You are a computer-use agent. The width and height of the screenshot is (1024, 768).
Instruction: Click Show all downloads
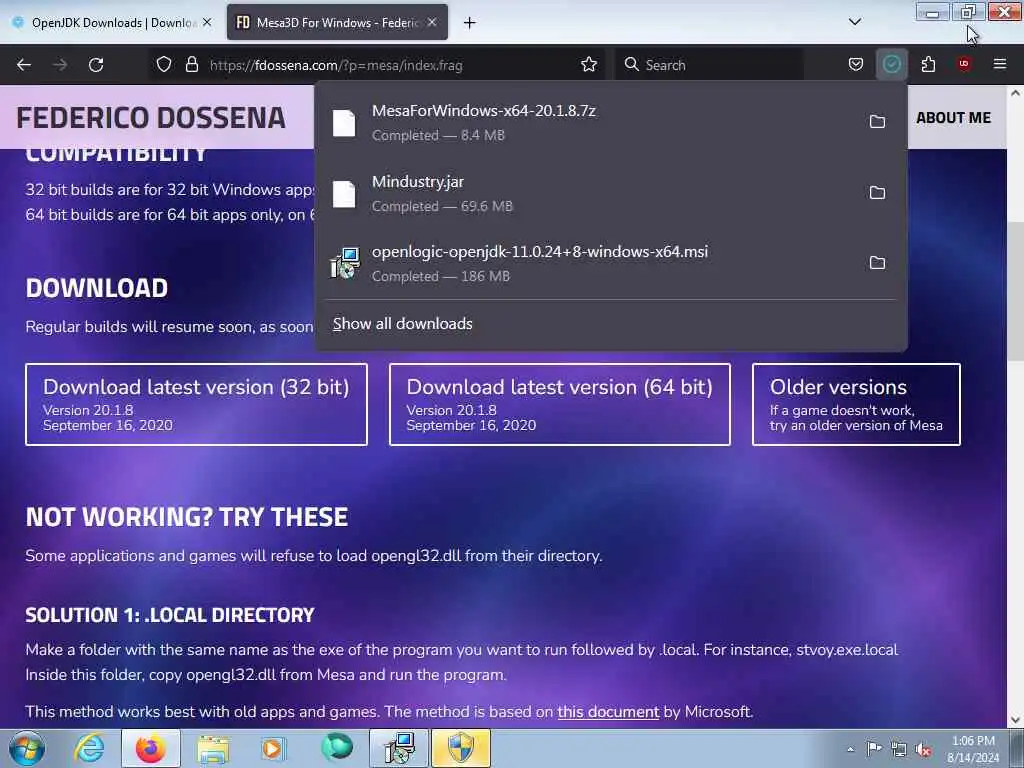click(x=402, y=324)
